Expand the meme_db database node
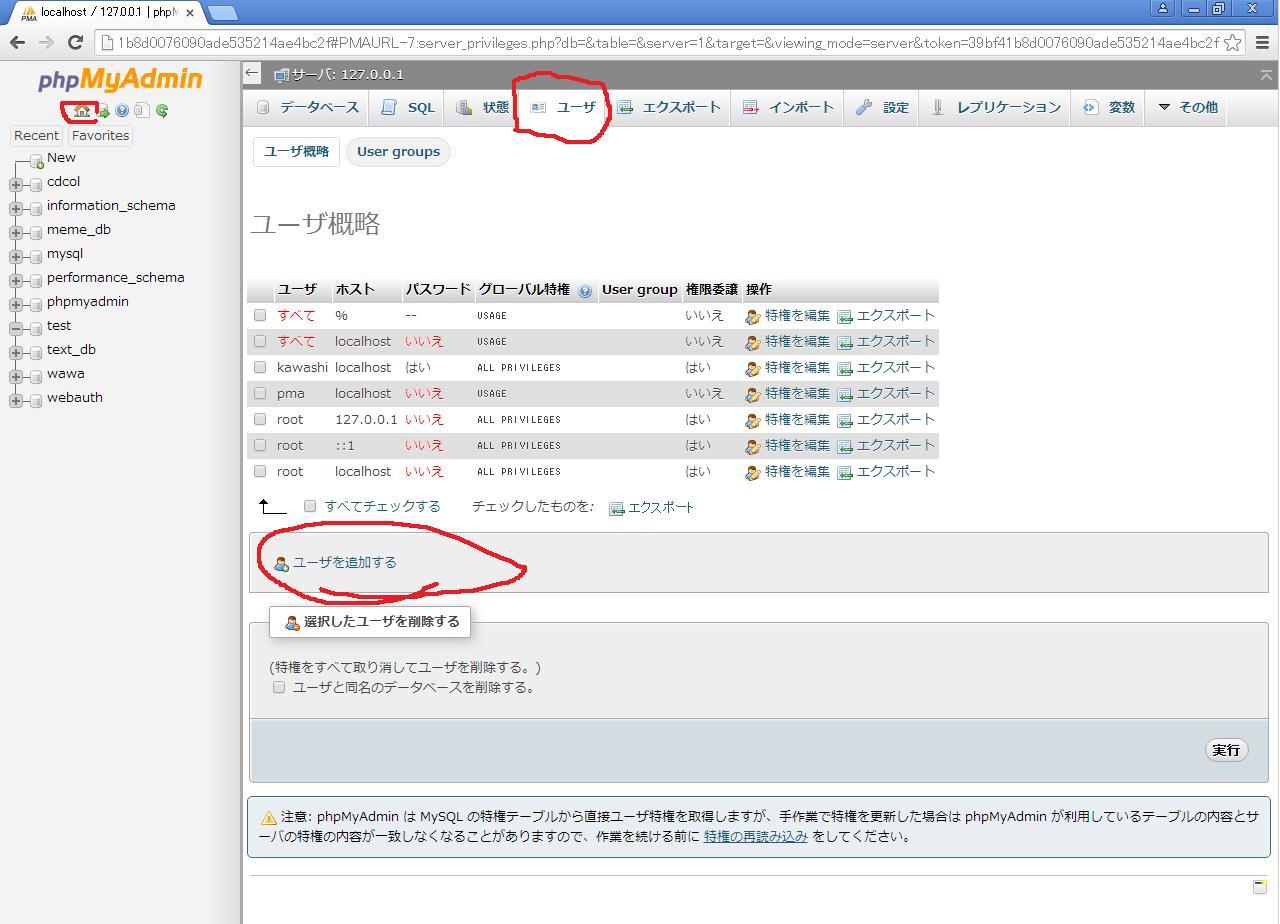1280x924 pixels. click(16, 232)
